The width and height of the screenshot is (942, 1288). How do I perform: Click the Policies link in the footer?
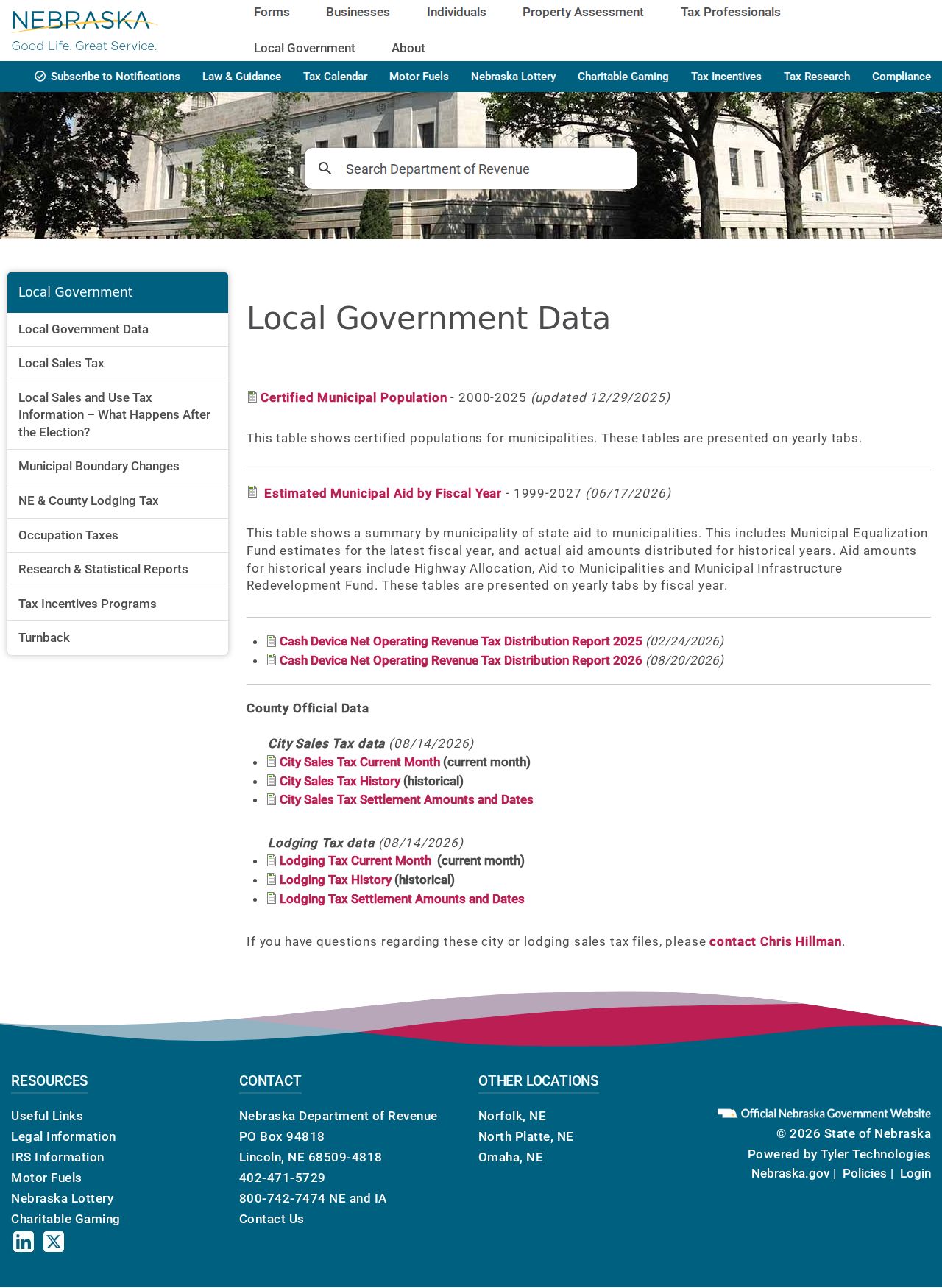point(865,1173)
